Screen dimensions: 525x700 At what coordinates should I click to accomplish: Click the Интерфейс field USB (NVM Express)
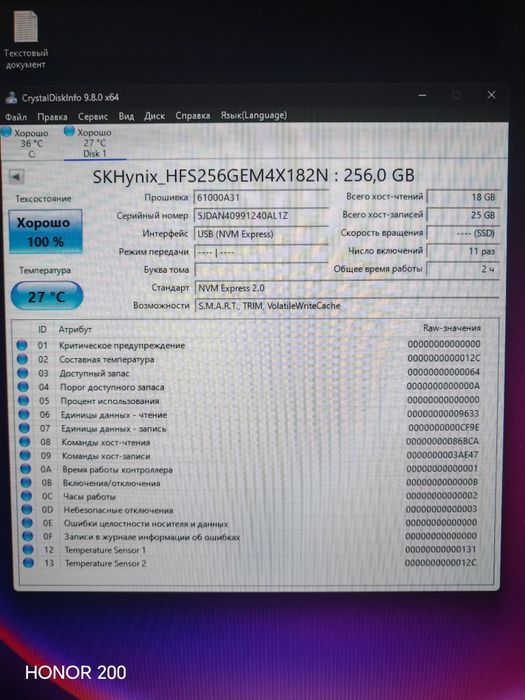[261, 234]
